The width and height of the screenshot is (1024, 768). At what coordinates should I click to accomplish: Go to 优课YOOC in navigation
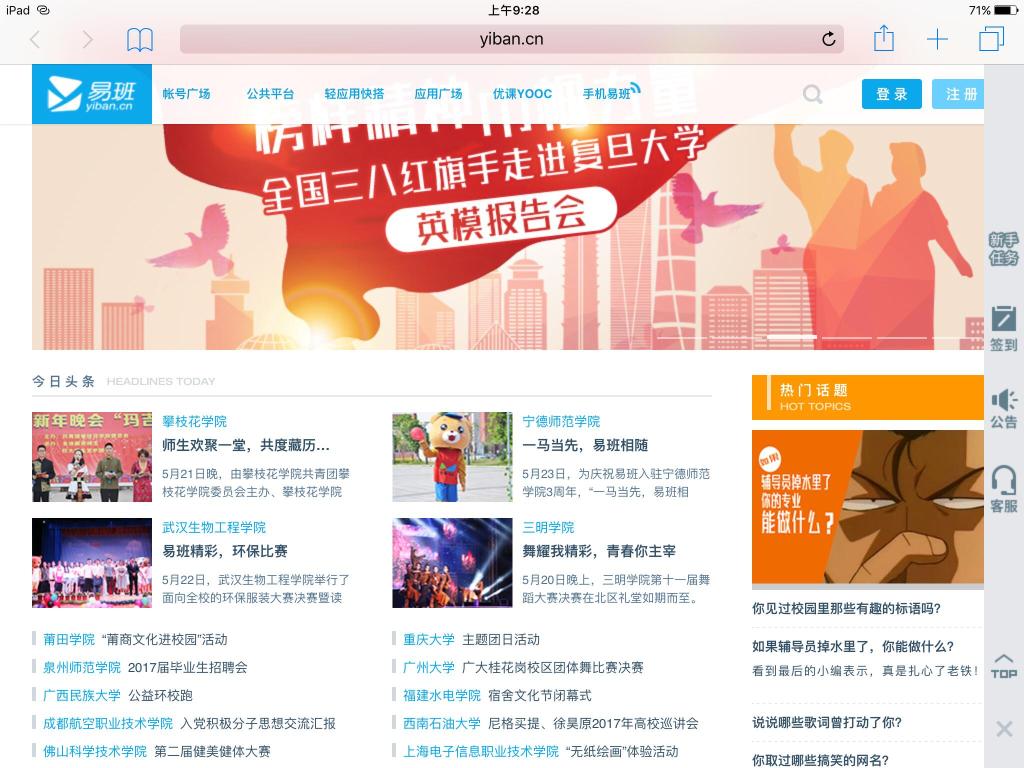[522, 94]
